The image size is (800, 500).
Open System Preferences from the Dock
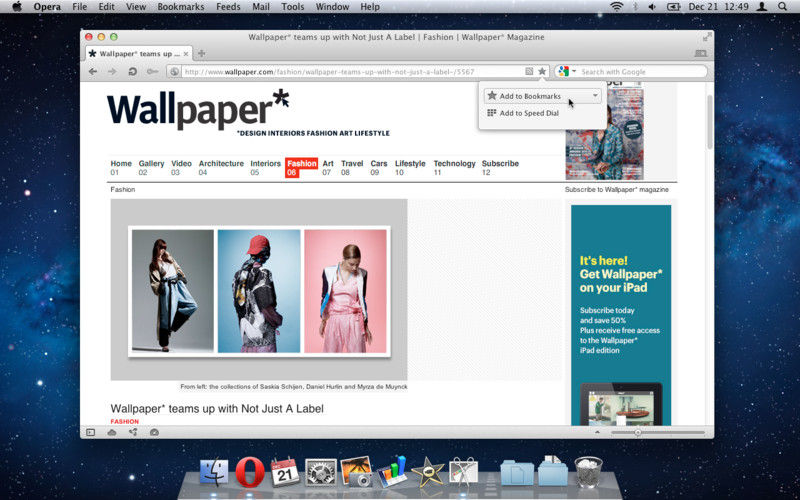(320, 471)
